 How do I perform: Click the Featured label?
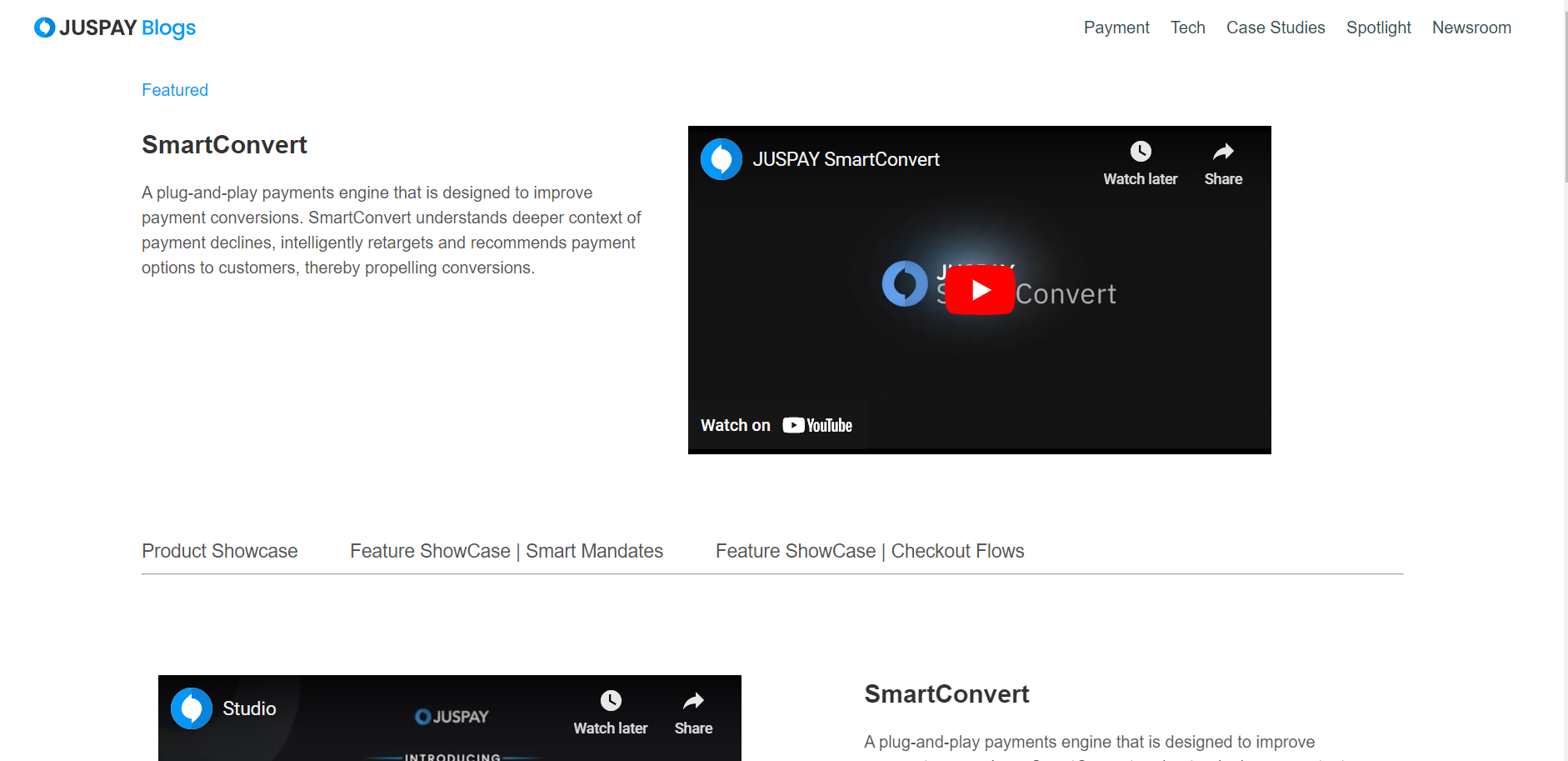(x=175, y=90)
